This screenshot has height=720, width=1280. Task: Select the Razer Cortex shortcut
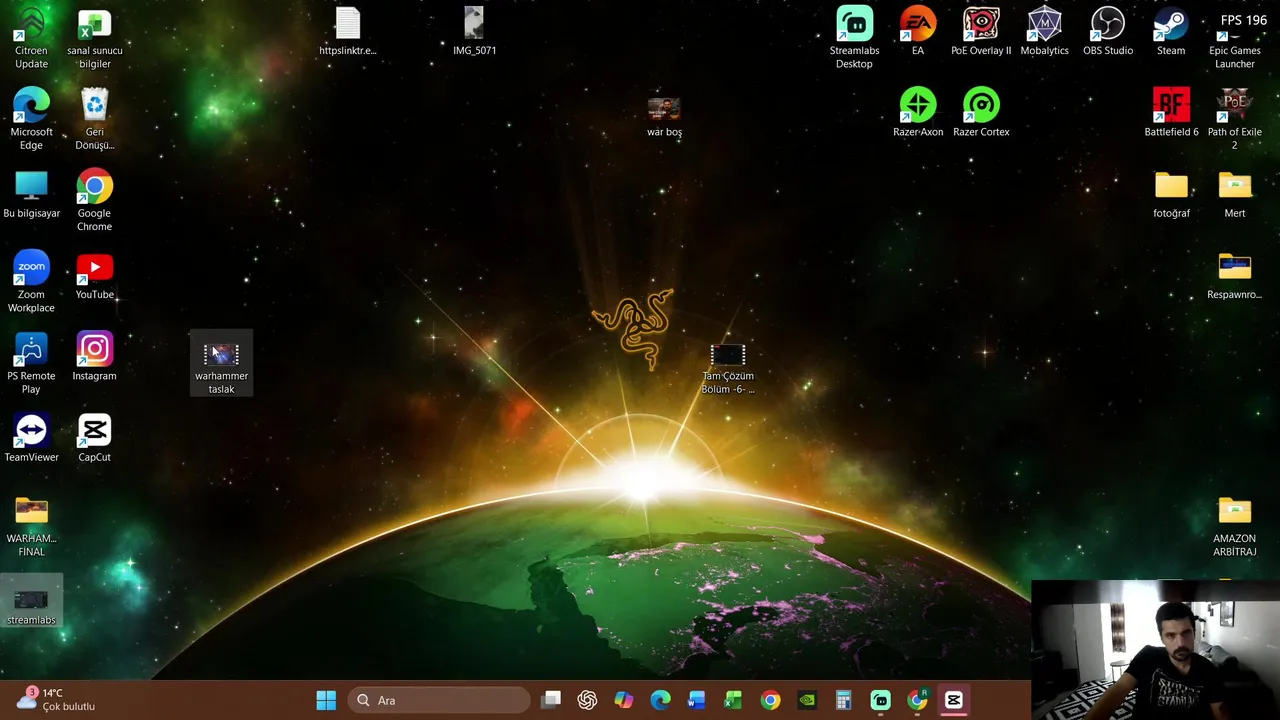click(981, 113)
